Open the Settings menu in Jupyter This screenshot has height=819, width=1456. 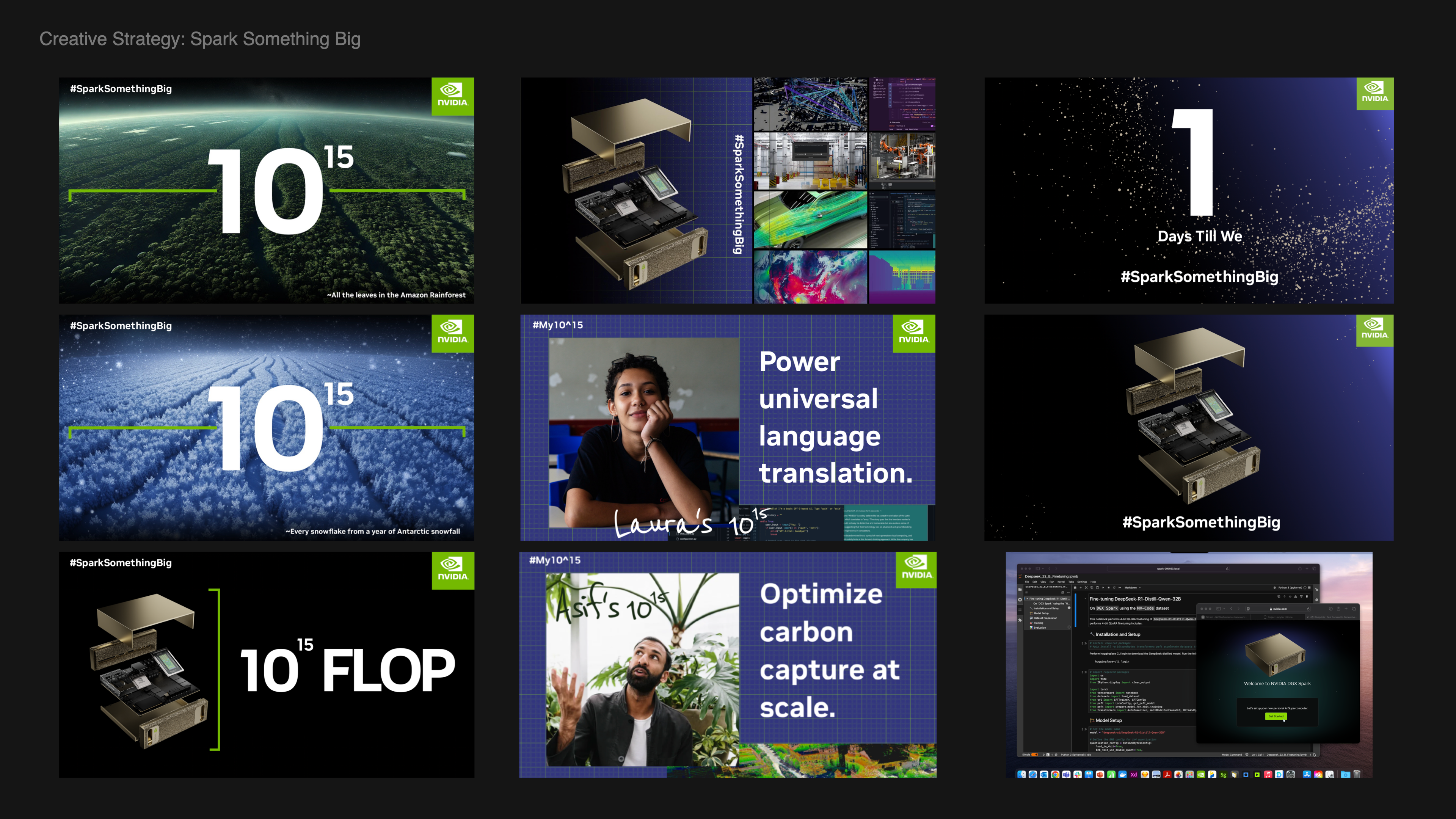pos(1083,582)
